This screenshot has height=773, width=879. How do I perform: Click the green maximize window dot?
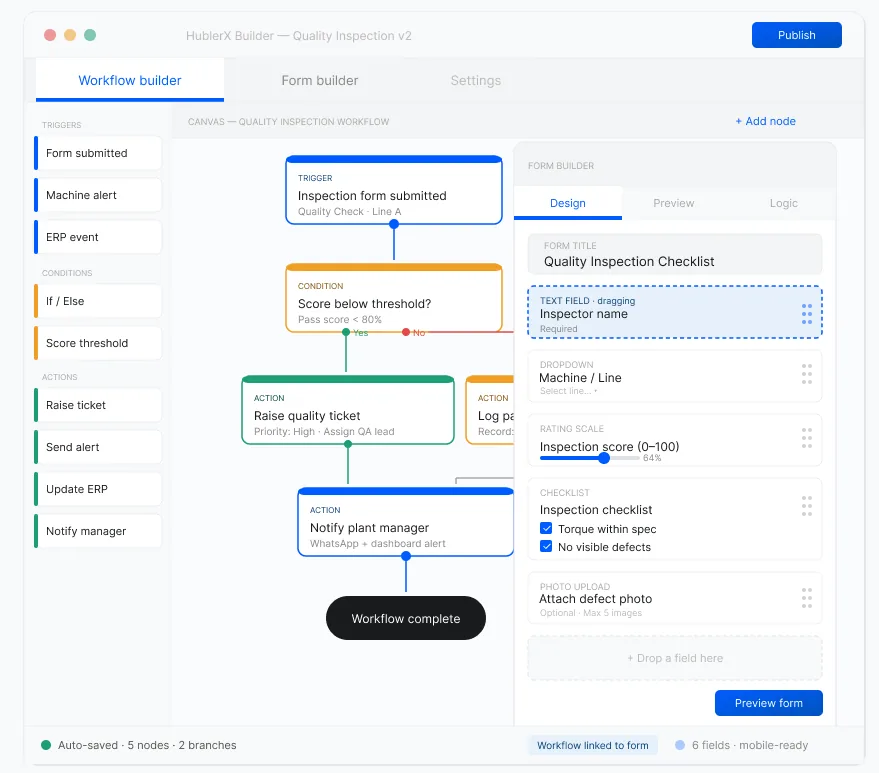[x=90, y=35]
